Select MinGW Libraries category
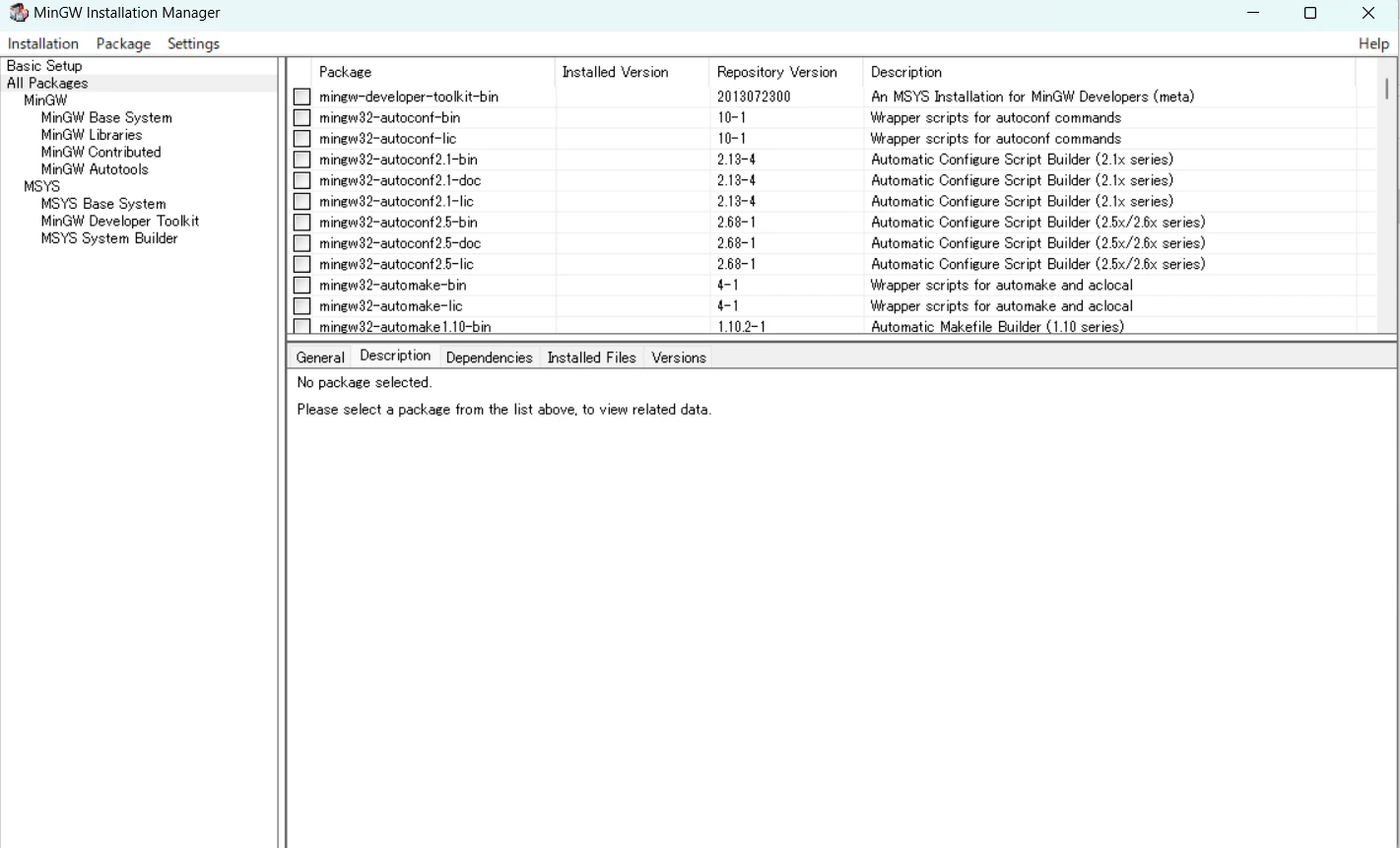1400x848 pixels. click(92, 135)
